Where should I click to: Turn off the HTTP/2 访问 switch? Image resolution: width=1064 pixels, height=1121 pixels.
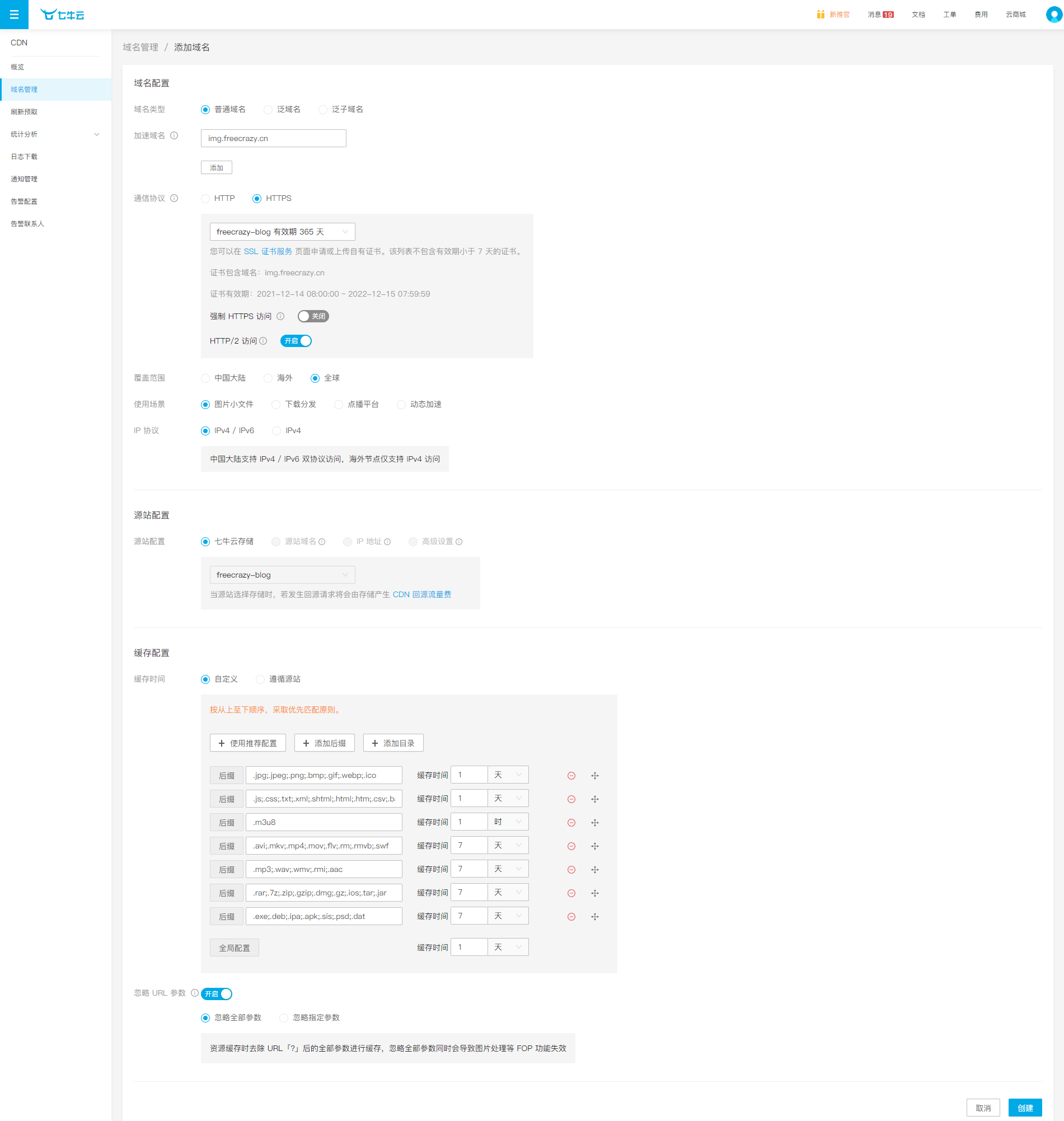296,341
